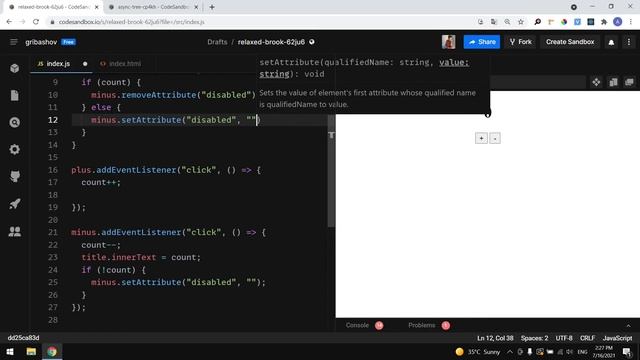Click line number 16 in gutter
Screen dimensions: 640x360
(x=53, y=170)
